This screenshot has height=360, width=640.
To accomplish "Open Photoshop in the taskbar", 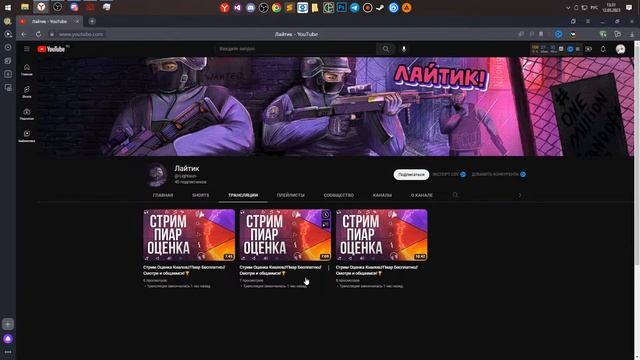I will pos(341,7).
